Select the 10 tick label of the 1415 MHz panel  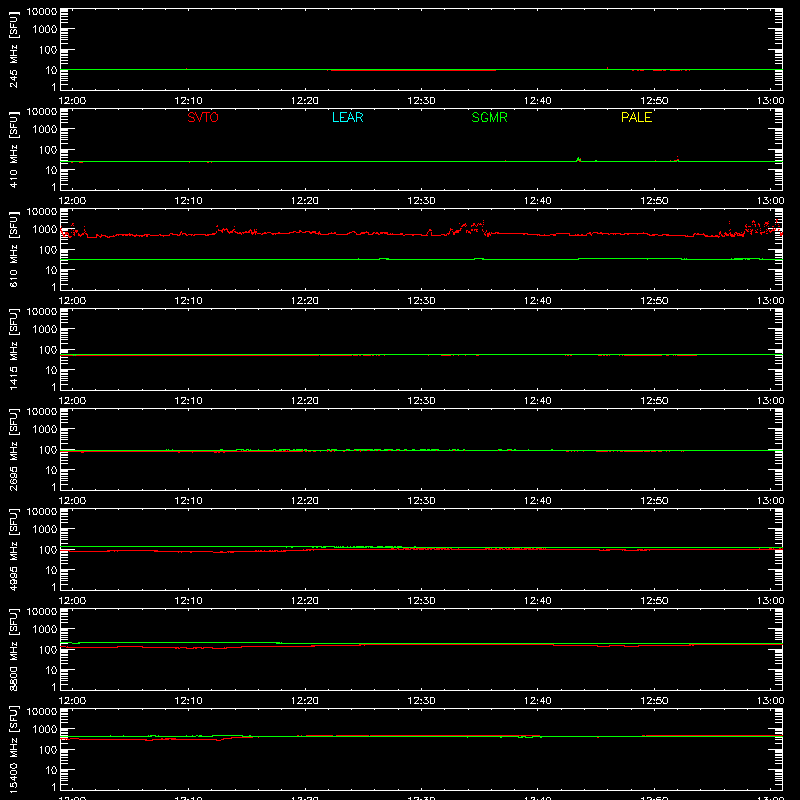(52, 370)
